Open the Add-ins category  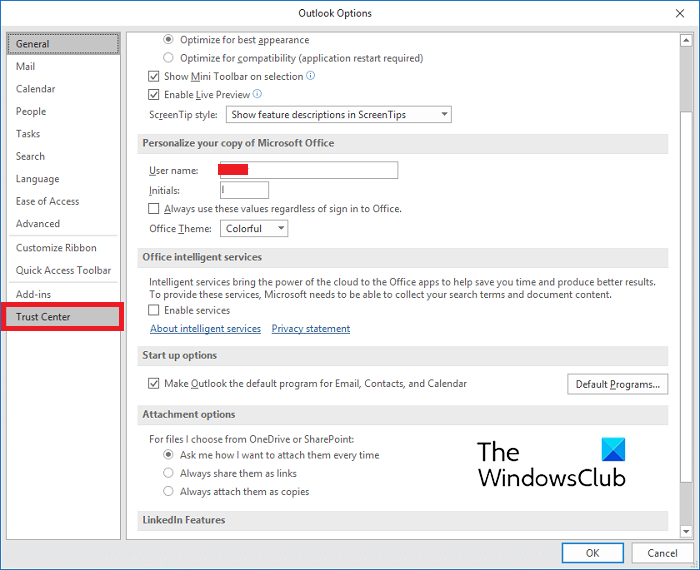click(x=63, y=294)
